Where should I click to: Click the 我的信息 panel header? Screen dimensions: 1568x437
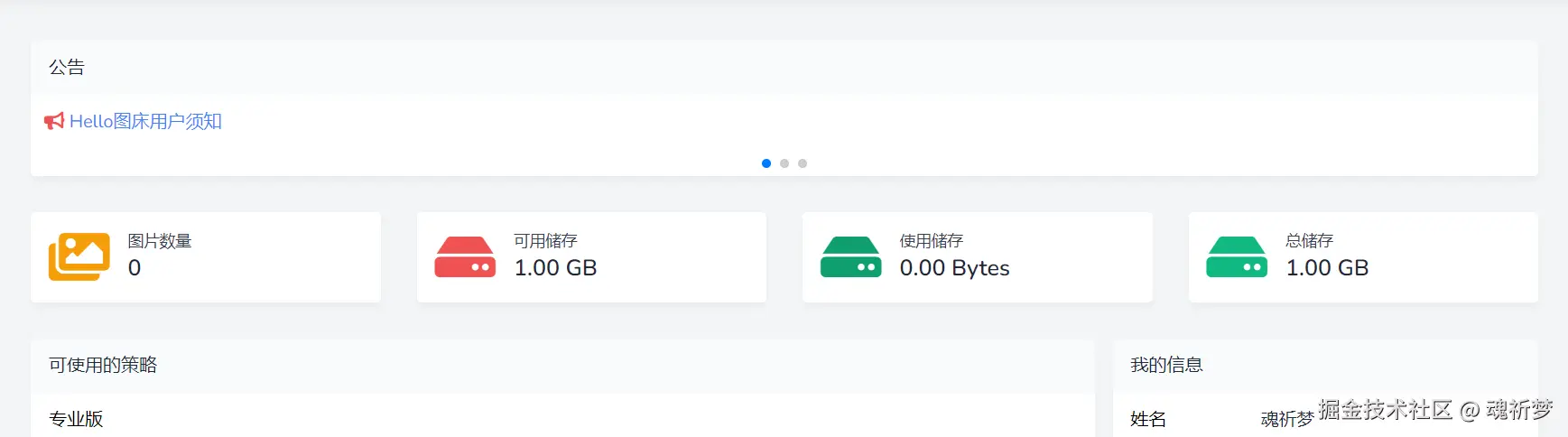pos(1166,365)
